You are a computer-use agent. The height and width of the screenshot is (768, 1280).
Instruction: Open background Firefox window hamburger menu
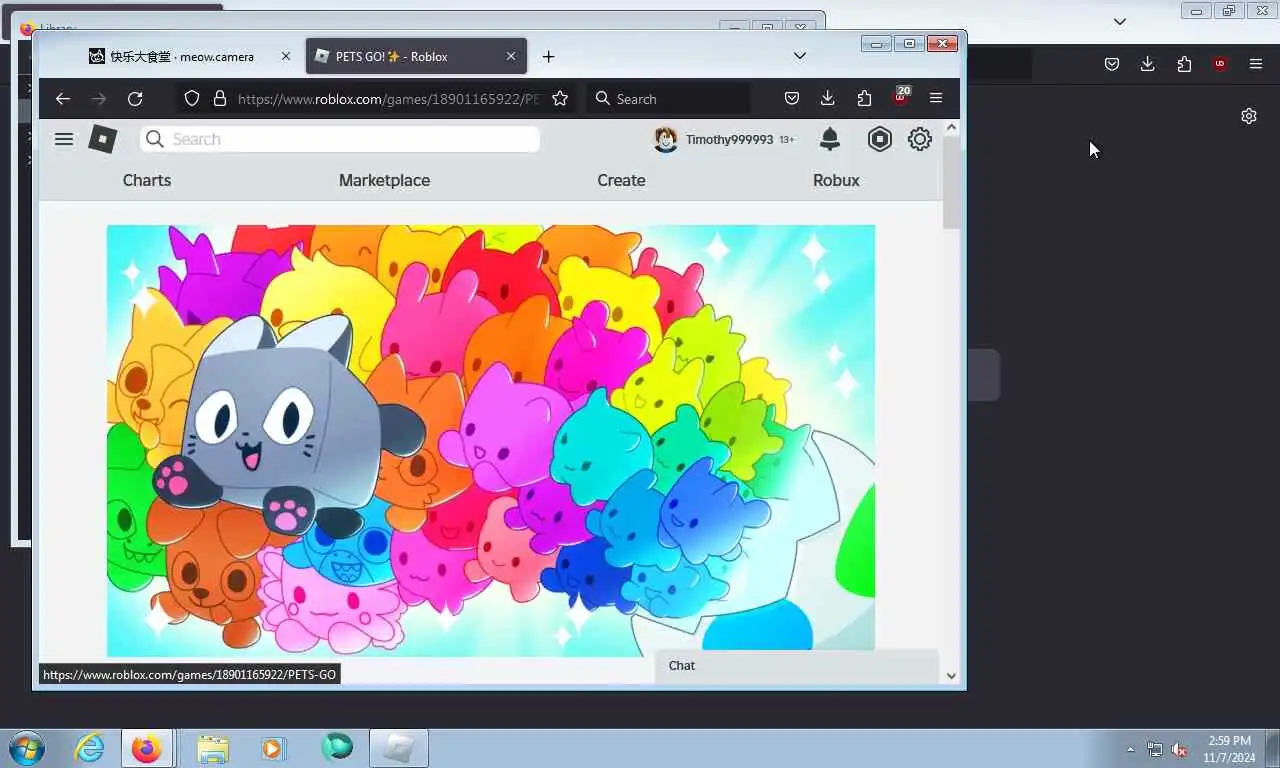click(x=1256, y=64)
